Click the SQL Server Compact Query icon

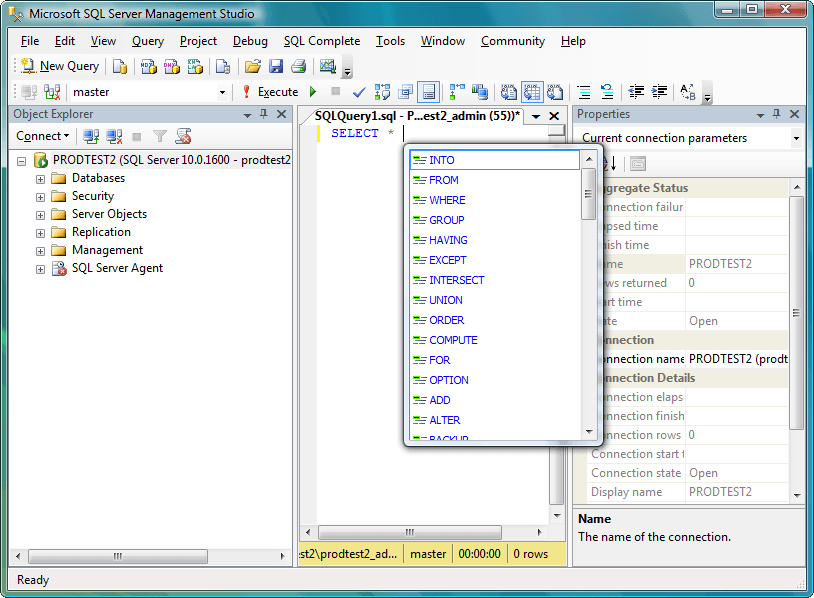223,66
